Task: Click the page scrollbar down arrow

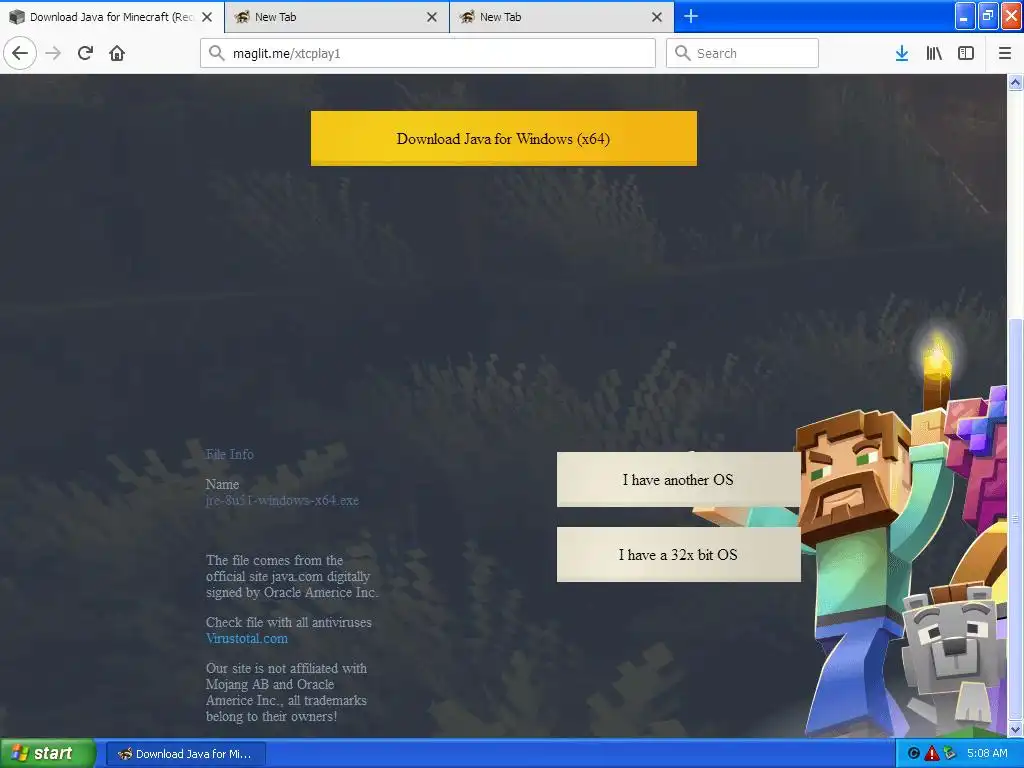Action: 1015,729
